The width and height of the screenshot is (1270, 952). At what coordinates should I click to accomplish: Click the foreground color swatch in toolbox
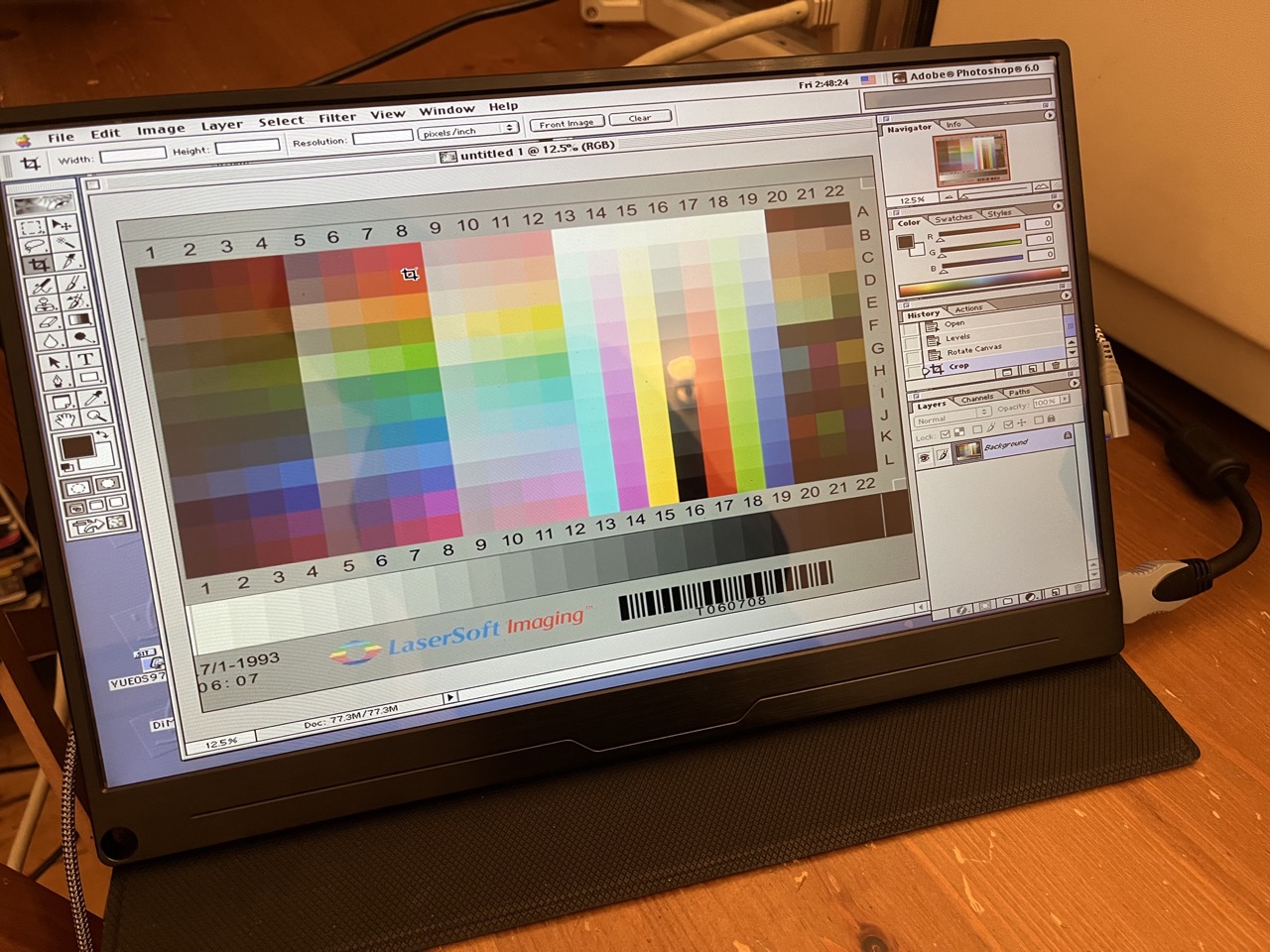(x=75, y=446)
